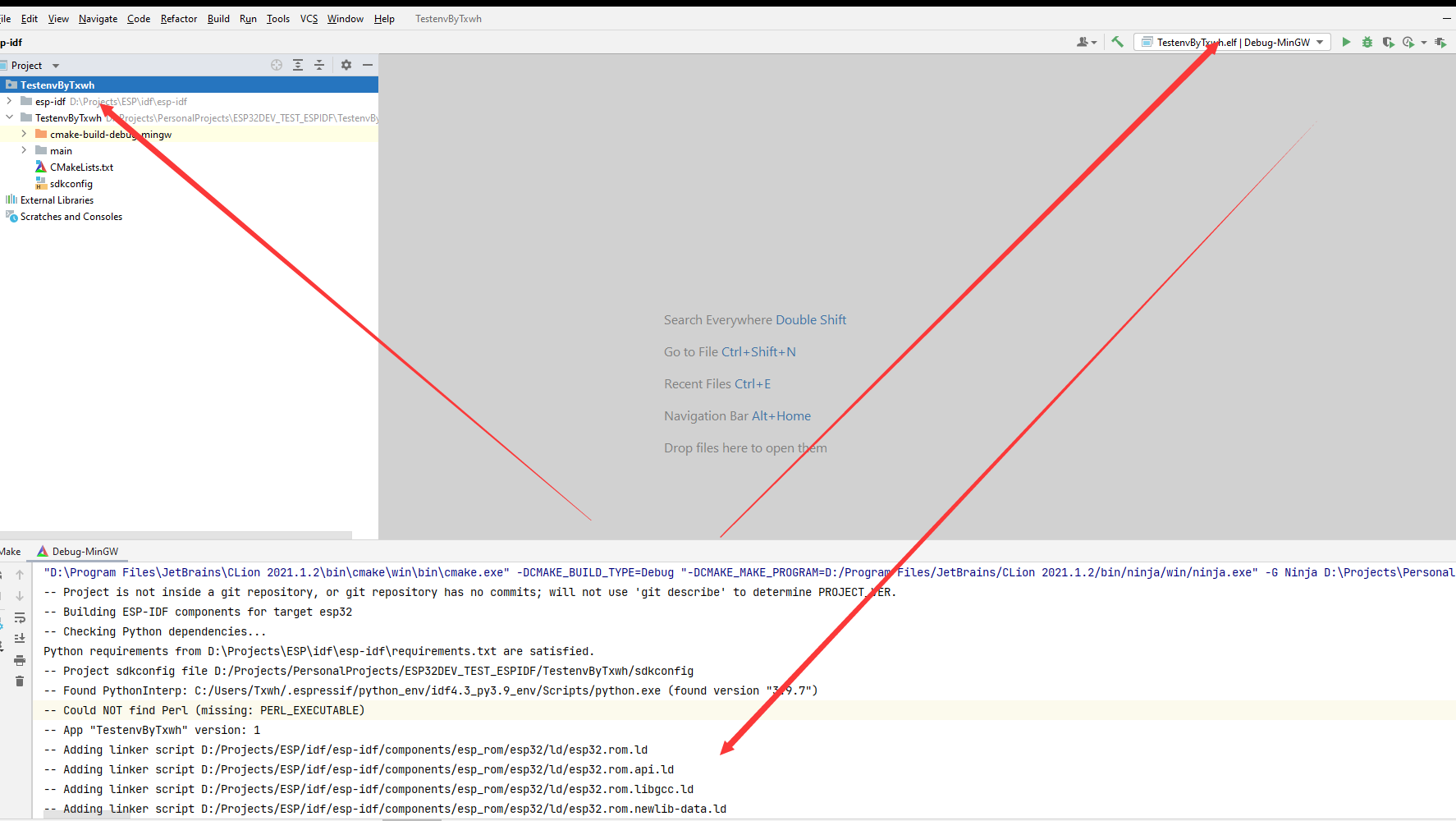Expand the cmake-build-debug-mingw folder
Image resolution: width=1456 pixels, height=821 pixels.
[x=24, y=134]
